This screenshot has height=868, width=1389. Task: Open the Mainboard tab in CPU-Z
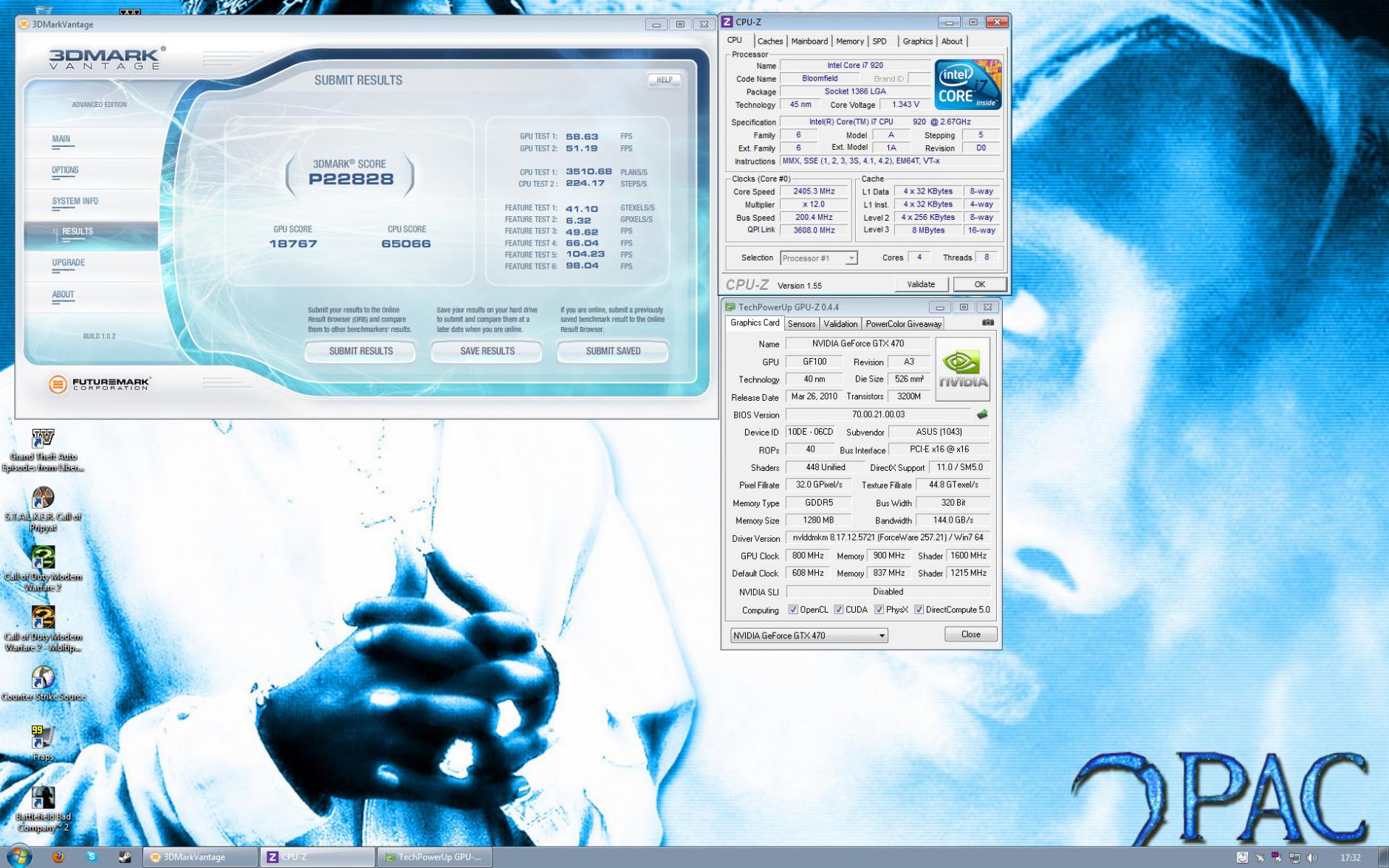[809, 41]
